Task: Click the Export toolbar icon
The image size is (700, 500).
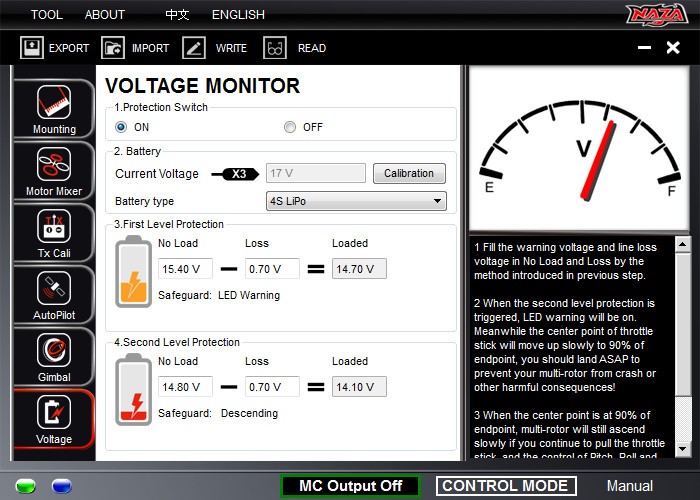Action: coord(32,47)
